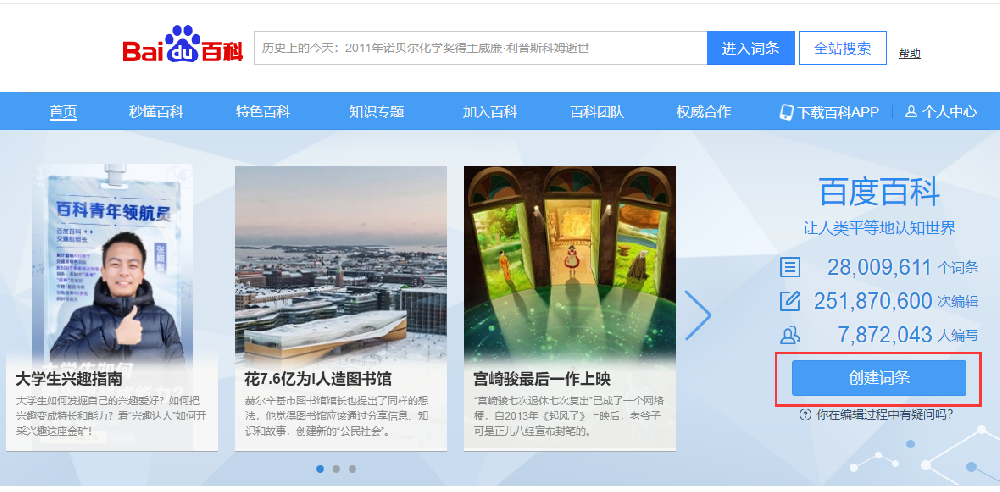Open the 百科团队 navigation item
Screen dimensions: 1000x492
pyautogui.click(x=597, y=112)
